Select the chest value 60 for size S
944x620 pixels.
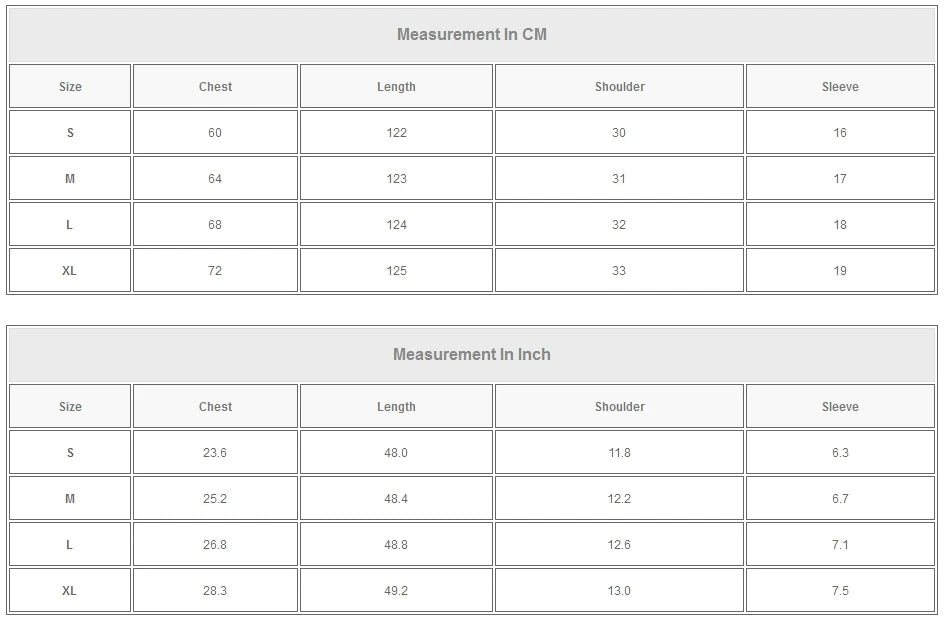point(213,132)
